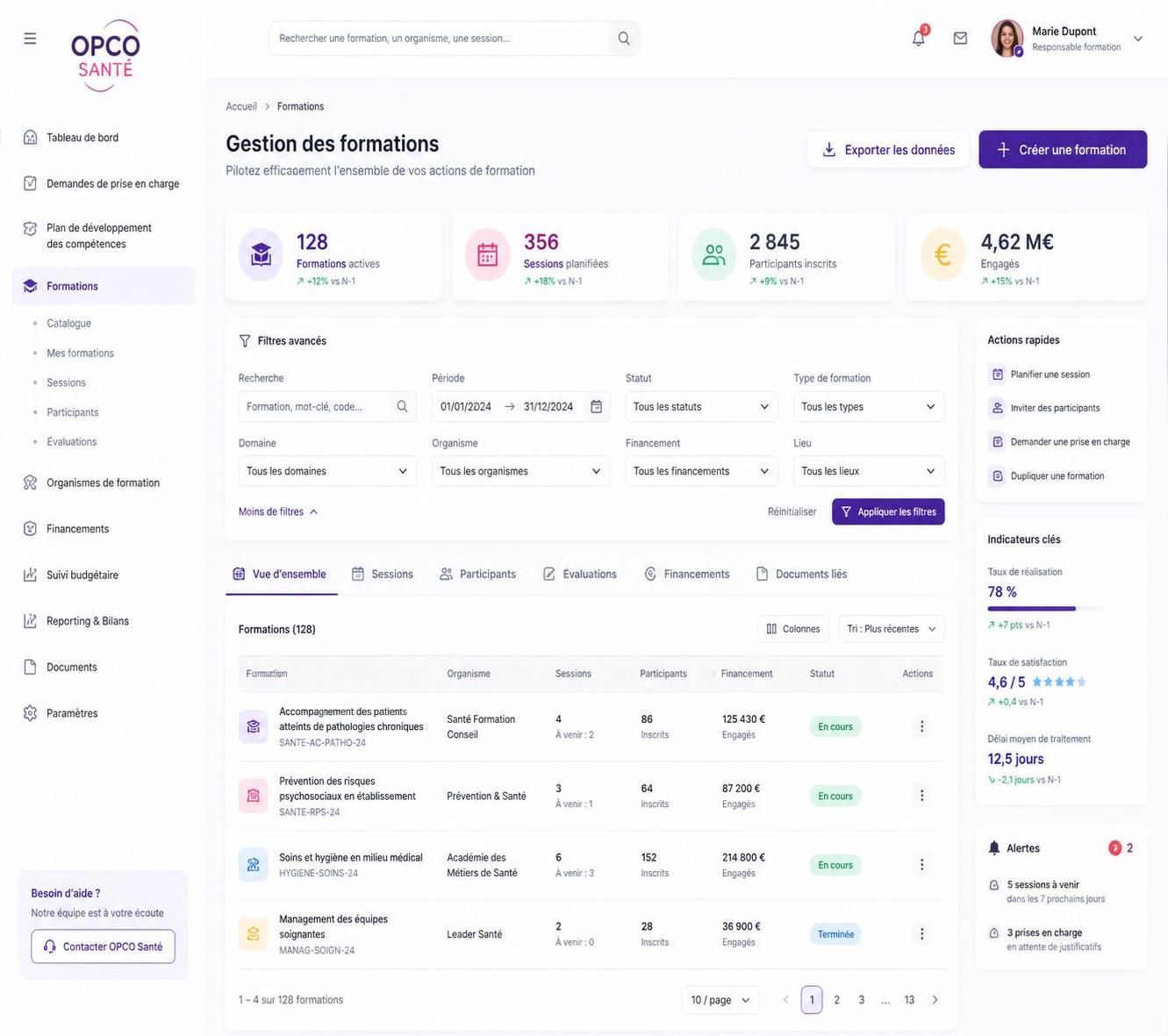Open the 10 / page dropdown
This screenshot has height=1036, width=1168.
(x=720, y=1000)
